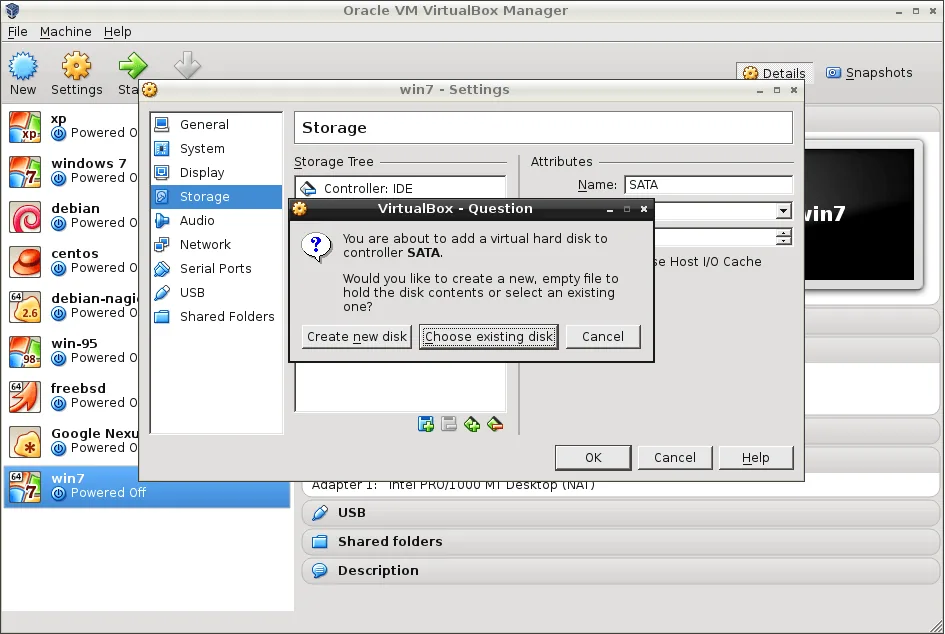
Task: Open the Machine menu
Action: pyautogui.click(x=65, y=31)
